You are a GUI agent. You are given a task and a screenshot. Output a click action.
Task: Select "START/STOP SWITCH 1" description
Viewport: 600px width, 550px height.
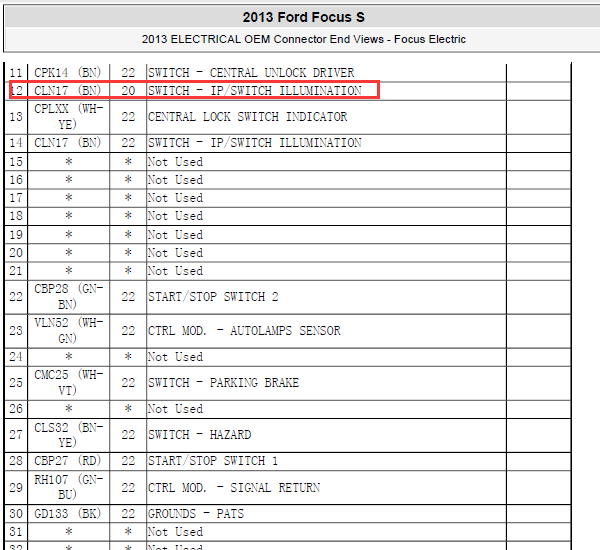pos(213,460)
